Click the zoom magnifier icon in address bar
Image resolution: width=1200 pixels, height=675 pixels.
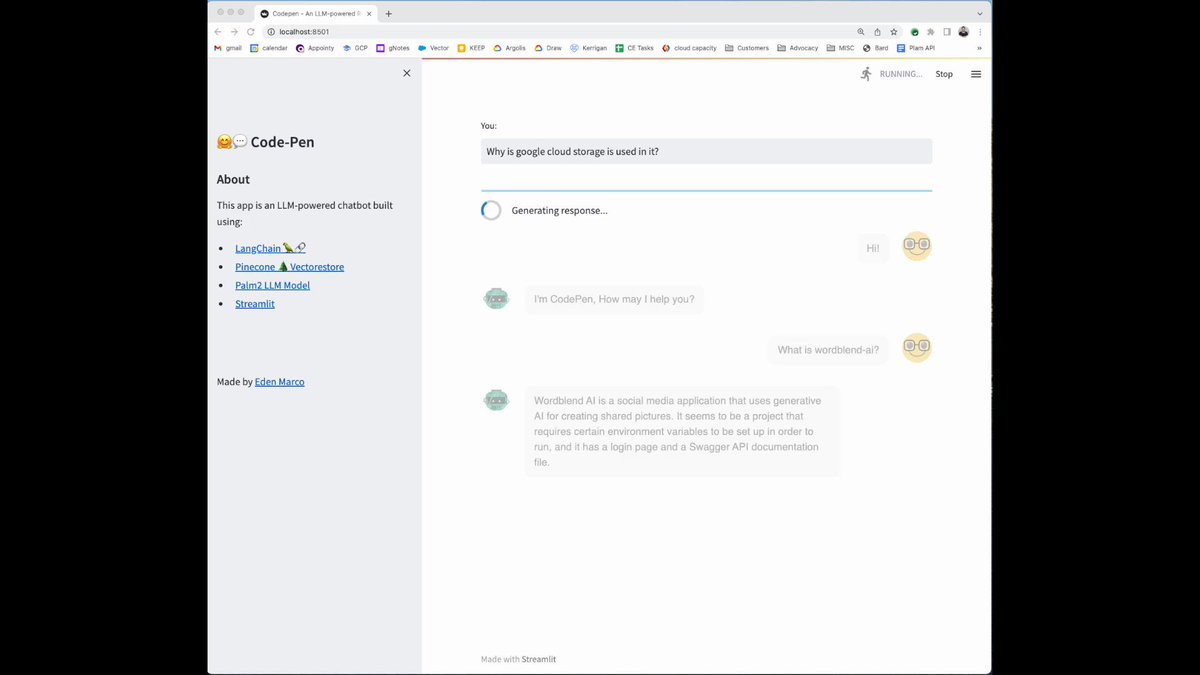(861, 31)
